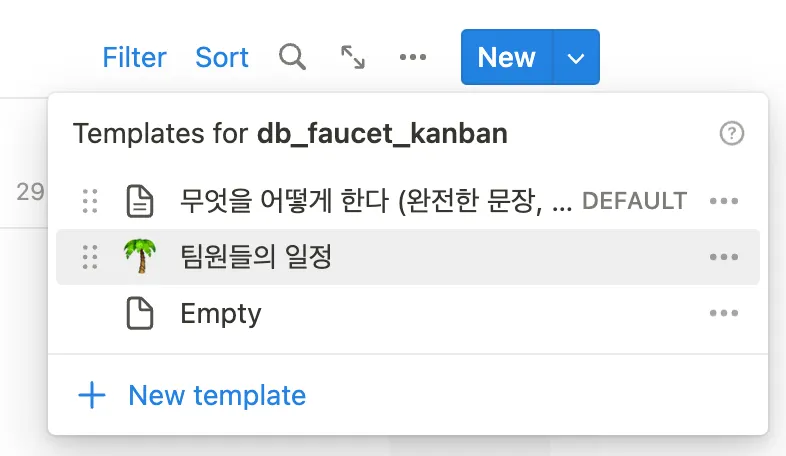The height and width of the screenshot is (456, 786).
Task: Open options menu for 팀원들의 일정 template
Action: click(x=723, y=257)
